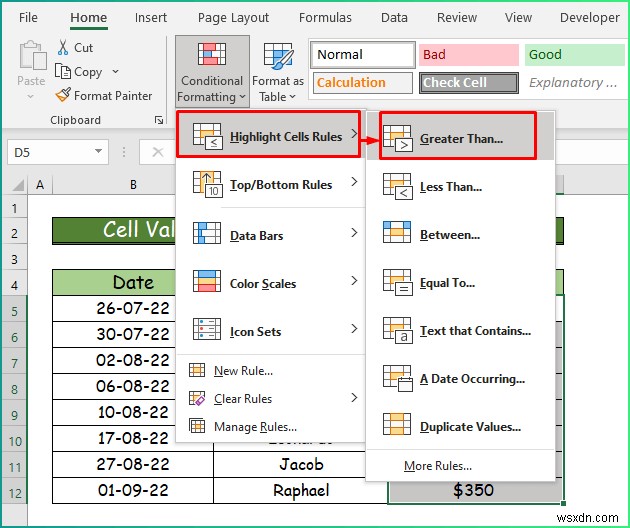Screen dimensions: 630x528
Task: Choose Duplicate Values... menu item
Action: tap(460, 426)
